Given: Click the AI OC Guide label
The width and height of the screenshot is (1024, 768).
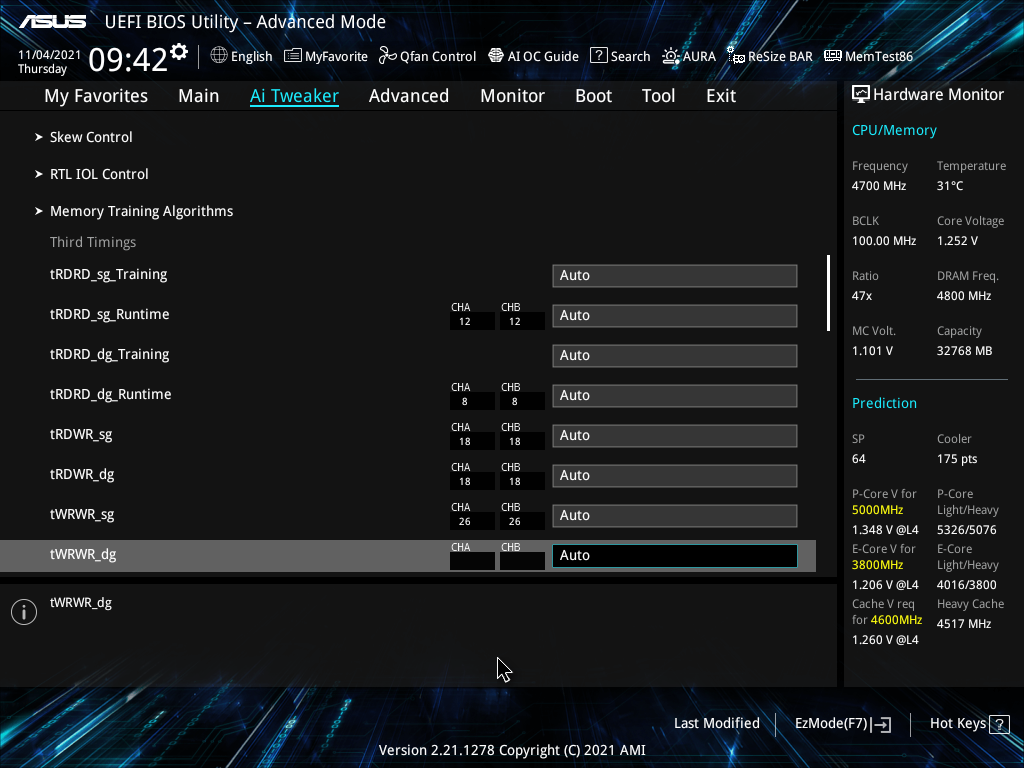Looking at the screenshot, I should [x=543, y=57].
